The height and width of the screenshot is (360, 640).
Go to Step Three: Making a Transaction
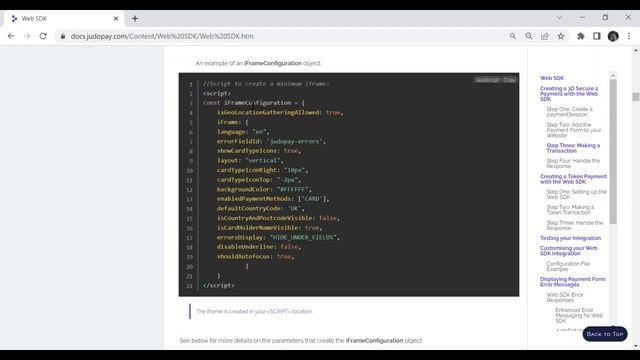point(573,148)
